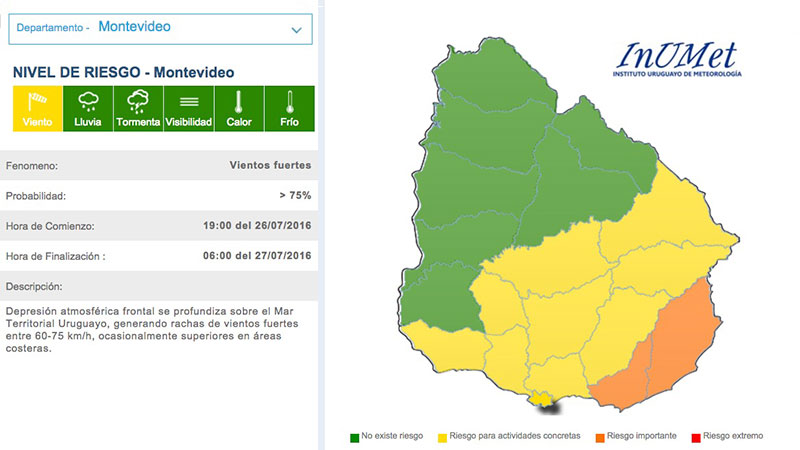Click the yellow 'Riesgo para actividades concretas' swatch
The image size is (800, 450).
pos(443,436)
